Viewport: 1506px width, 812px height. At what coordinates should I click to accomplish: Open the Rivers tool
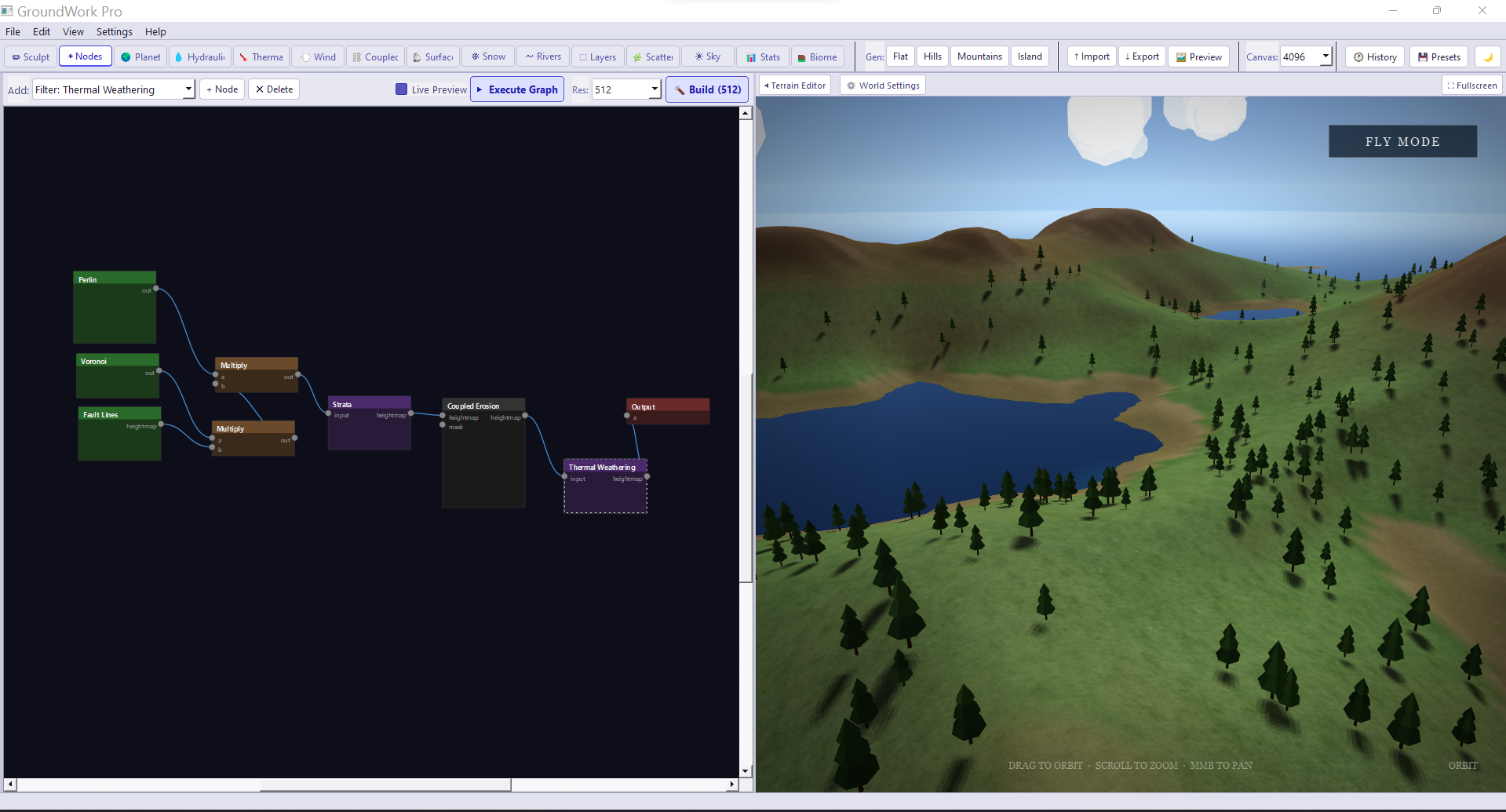[543, 56]
